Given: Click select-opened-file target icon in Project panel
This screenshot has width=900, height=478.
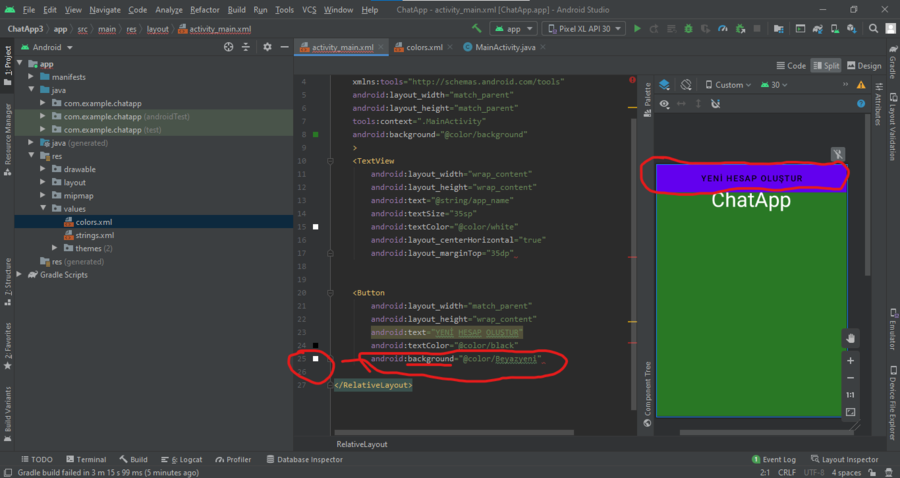Looking at the screenshot, I should [229, 47].
